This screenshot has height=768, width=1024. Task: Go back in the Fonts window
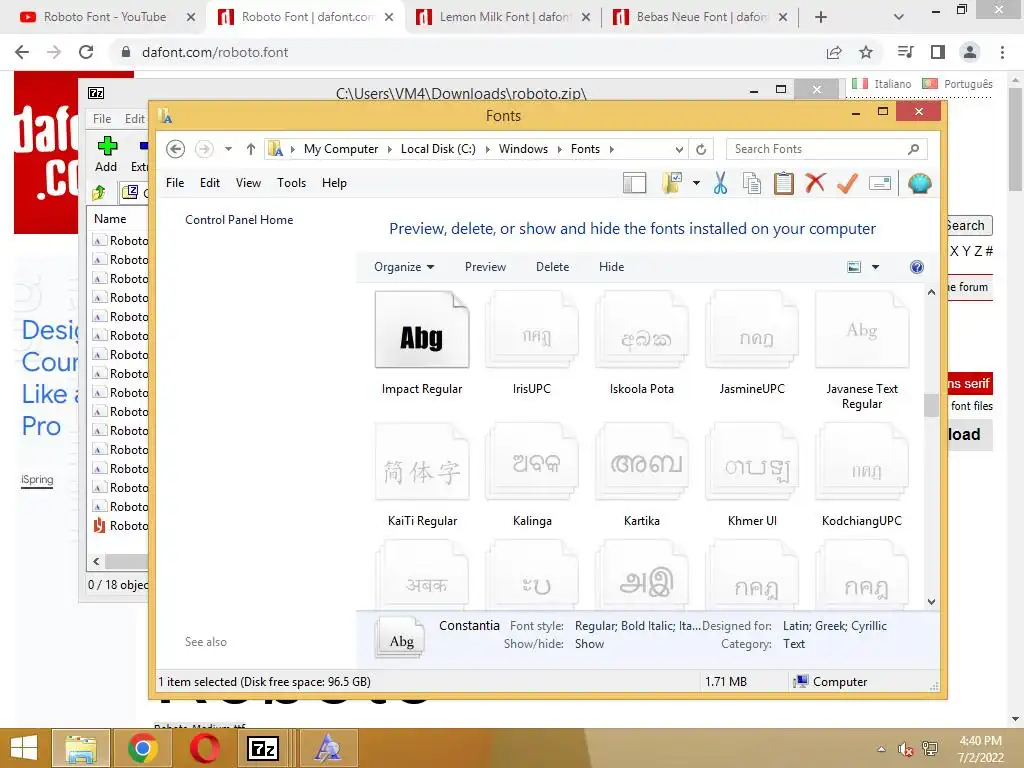point(175,149)
